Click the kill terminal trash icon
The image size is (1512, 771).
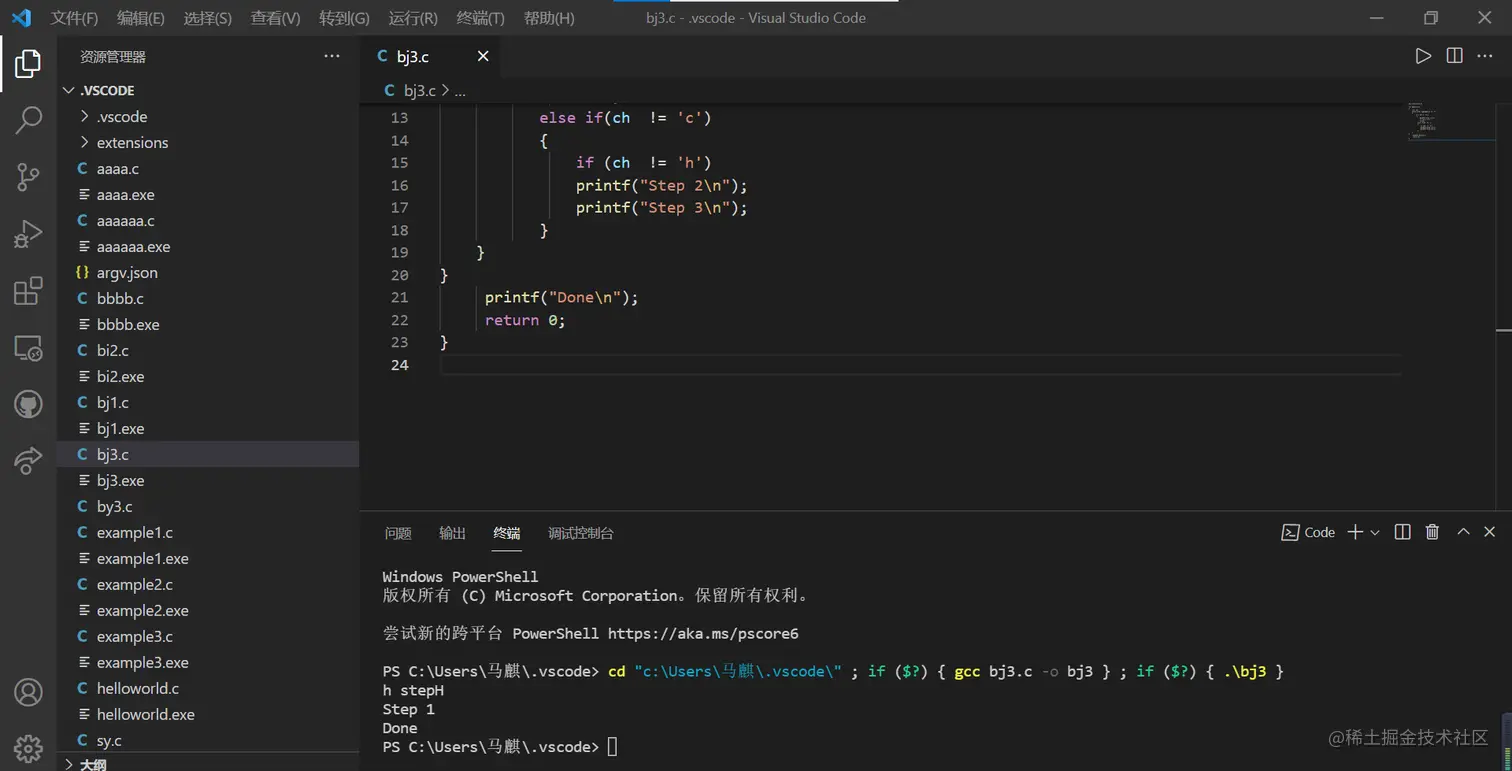(x=1432, y=532)
